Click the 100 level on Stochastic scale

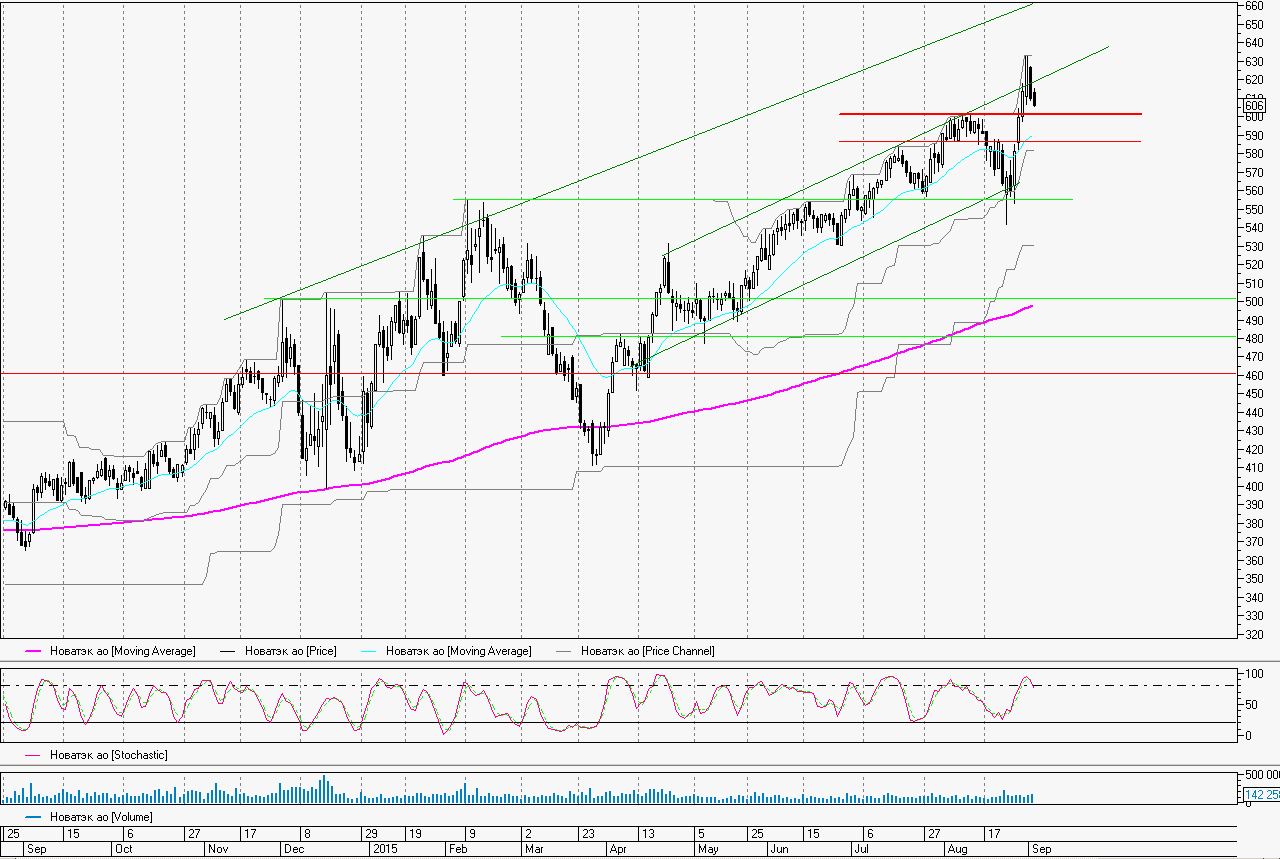(1251, 675)
